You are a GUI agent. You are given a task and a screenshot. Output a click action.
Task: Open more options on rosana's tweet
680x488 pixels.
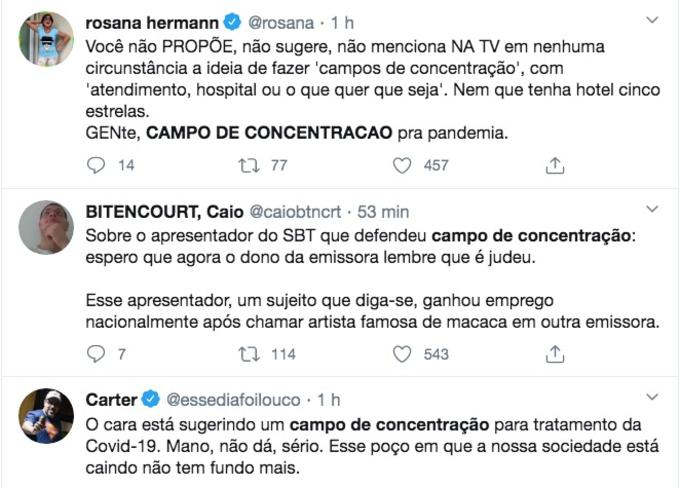651,20
